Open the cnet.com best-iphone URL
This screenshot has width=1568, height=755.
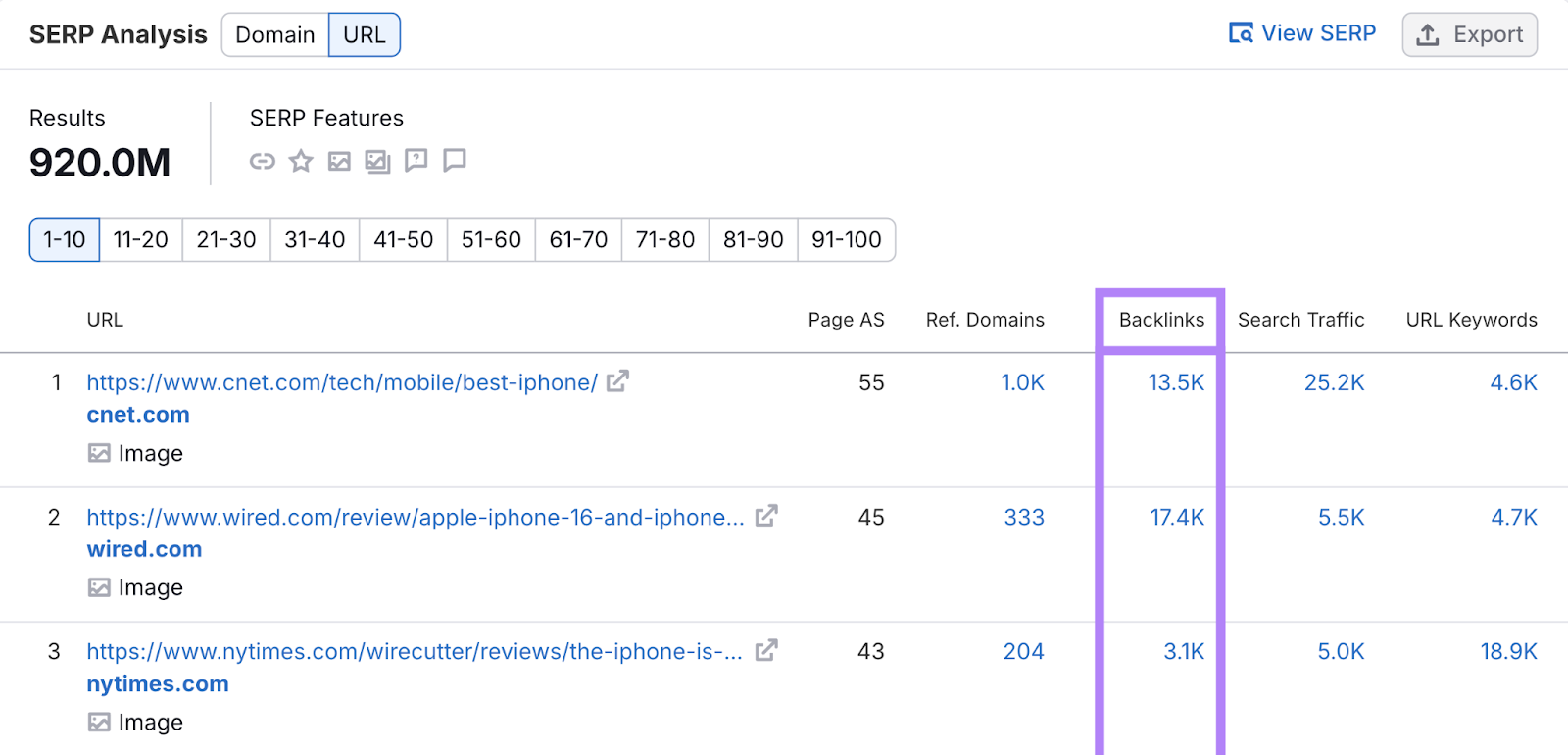(342, 382)
